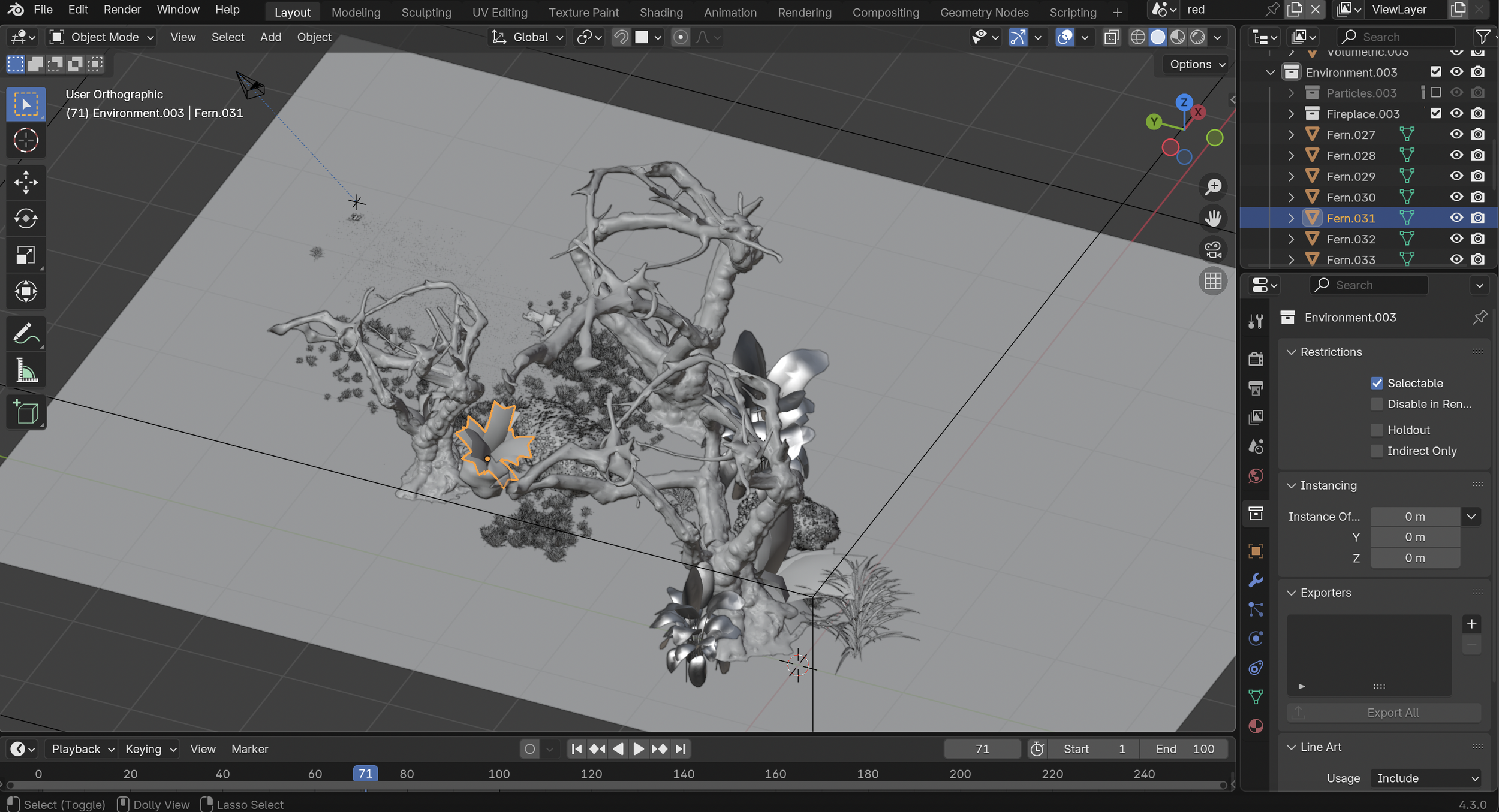This screenshot has width=1499, height=812.
Task: Switch to wireframe viewport shading
Action: 1137,37
